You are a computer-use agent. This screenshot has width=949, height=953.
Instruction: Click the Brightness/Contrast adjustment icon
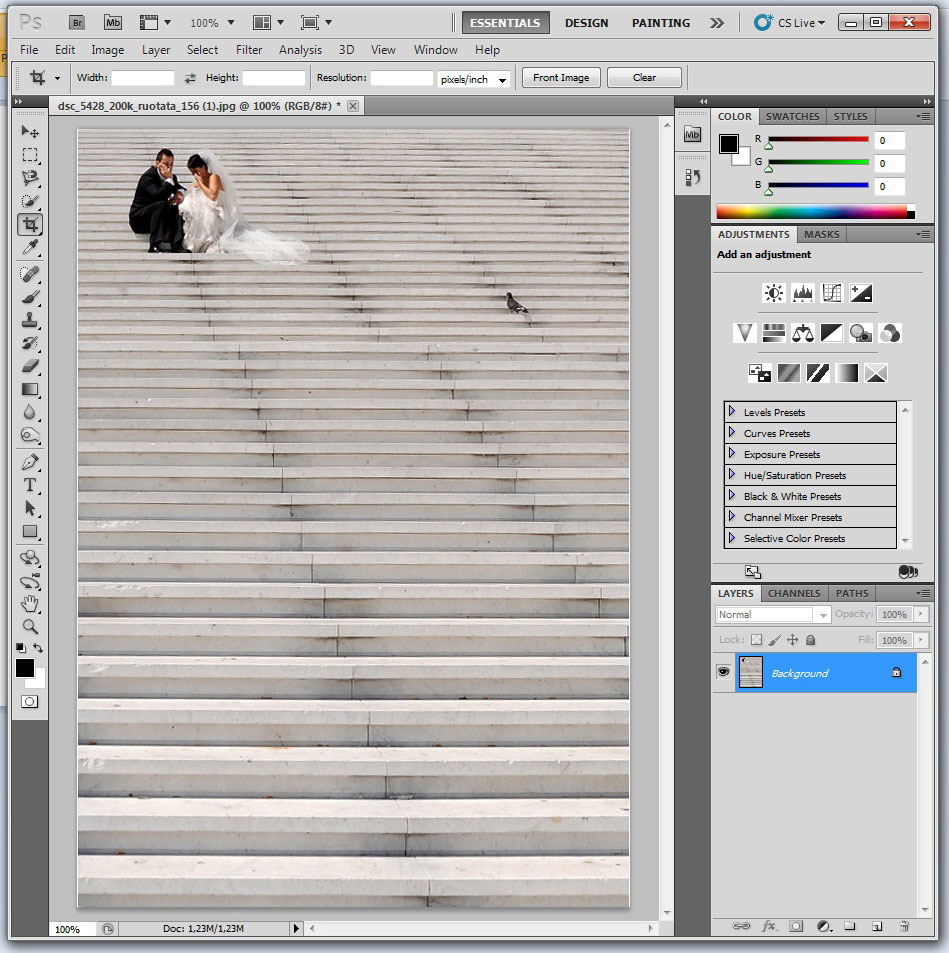click(x=773, y=293)
